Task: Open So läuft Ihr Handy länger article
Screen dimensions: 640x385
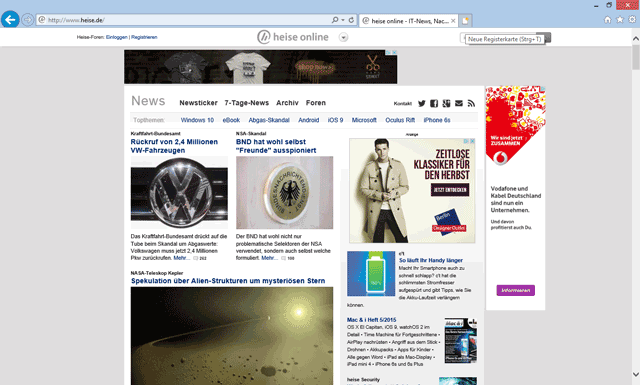Action: click(431, 260)
